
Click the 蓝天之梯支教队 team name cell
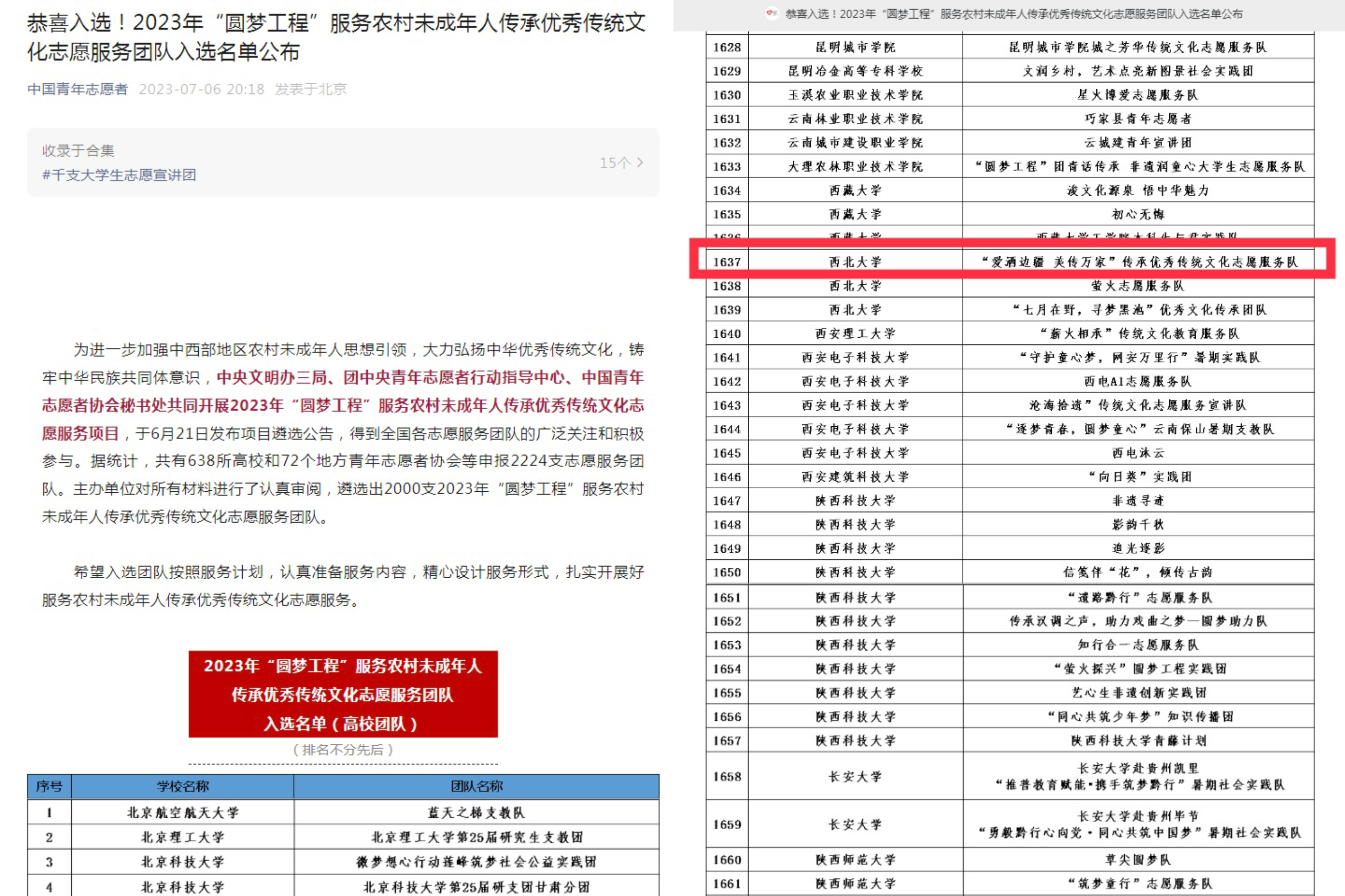coord(476,813)
